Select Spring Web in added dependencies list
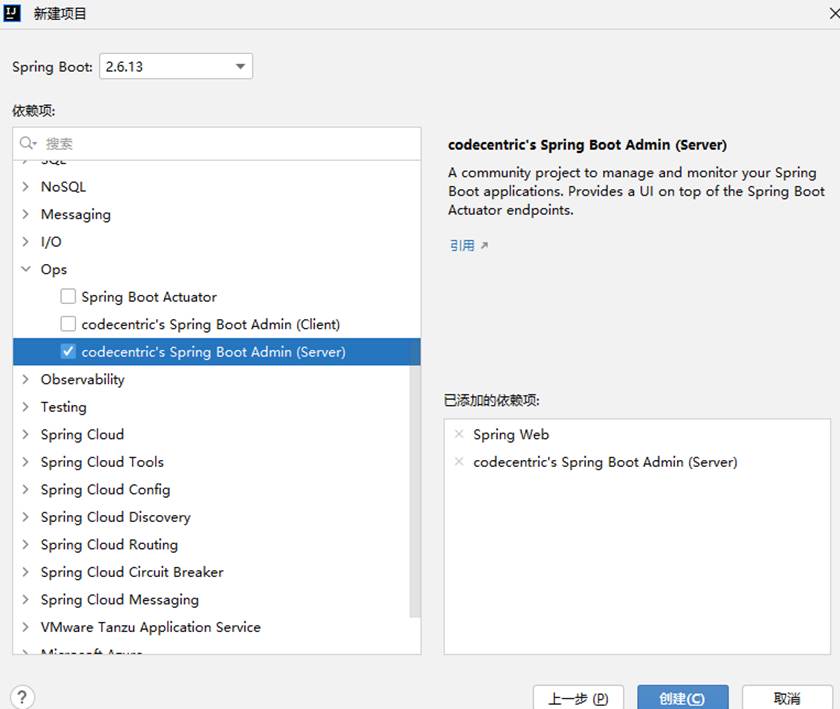840x709 pixels. (511, 435)
